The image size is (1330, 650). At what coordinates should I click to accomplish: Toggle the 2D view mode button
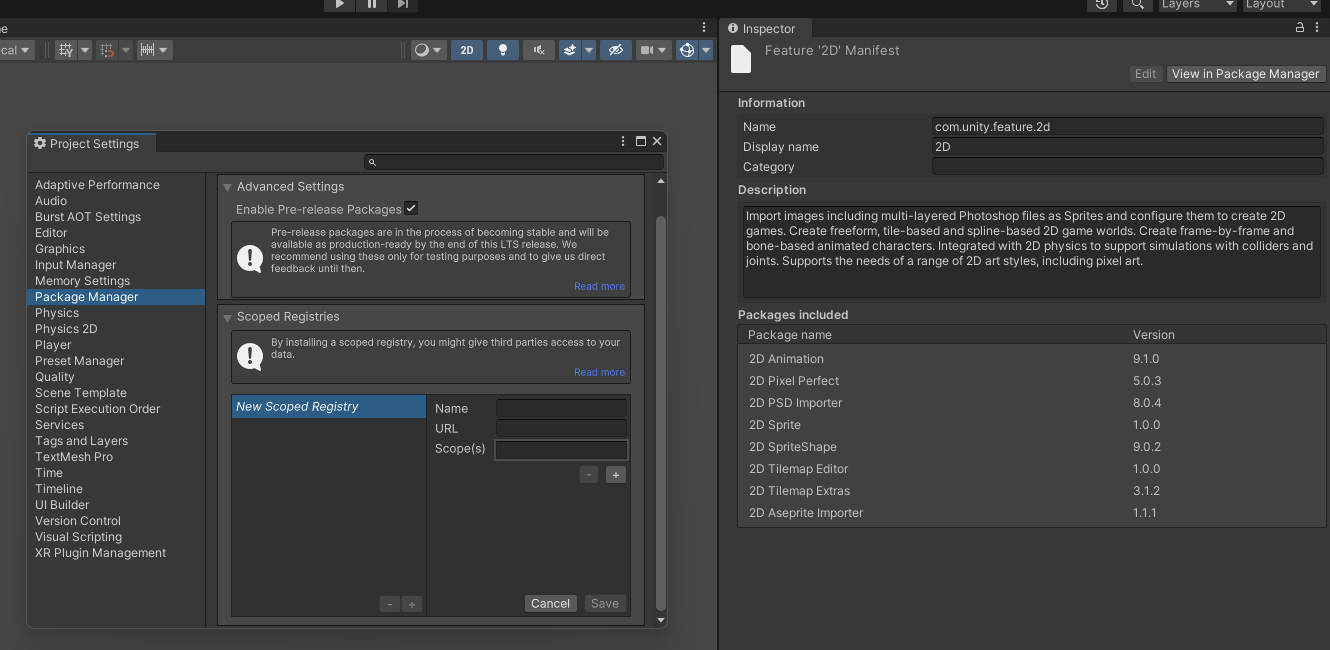[x=467, y=50]
